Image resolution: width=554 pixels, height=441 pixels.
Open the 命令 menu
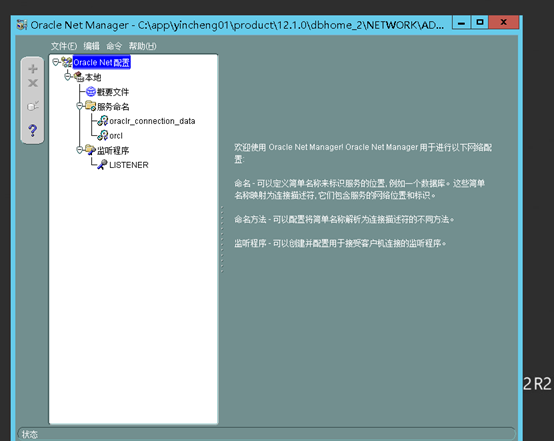click(x=114, y=46)
